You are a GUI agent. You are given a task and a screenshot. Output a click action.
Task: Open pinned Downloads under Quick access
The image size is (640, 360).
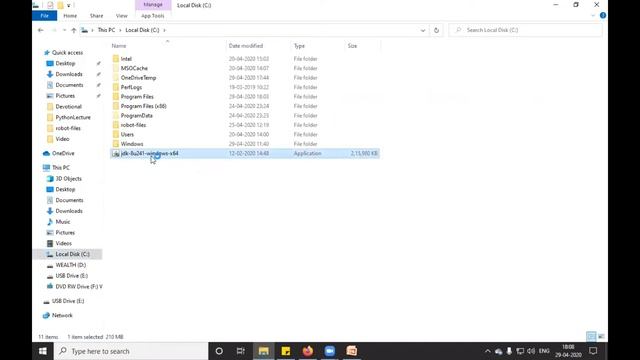click(x=69, y=74)
